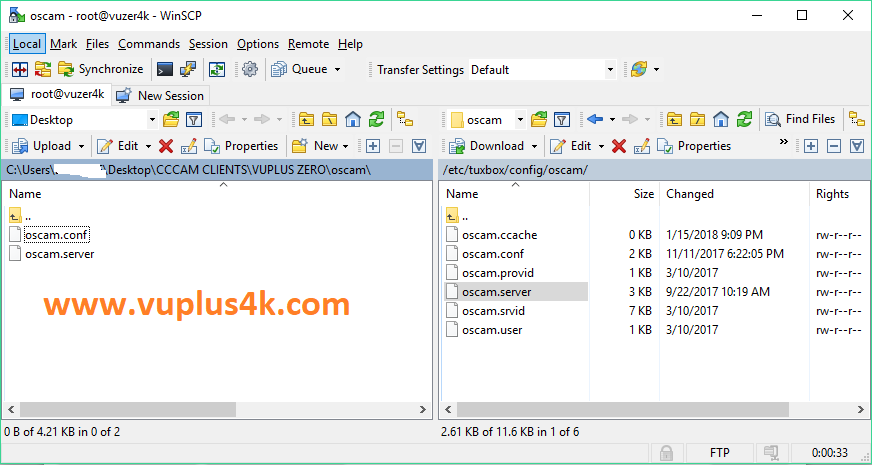Select local file oscam.server
The image size is (872, 465).
(x=60, y=254)
